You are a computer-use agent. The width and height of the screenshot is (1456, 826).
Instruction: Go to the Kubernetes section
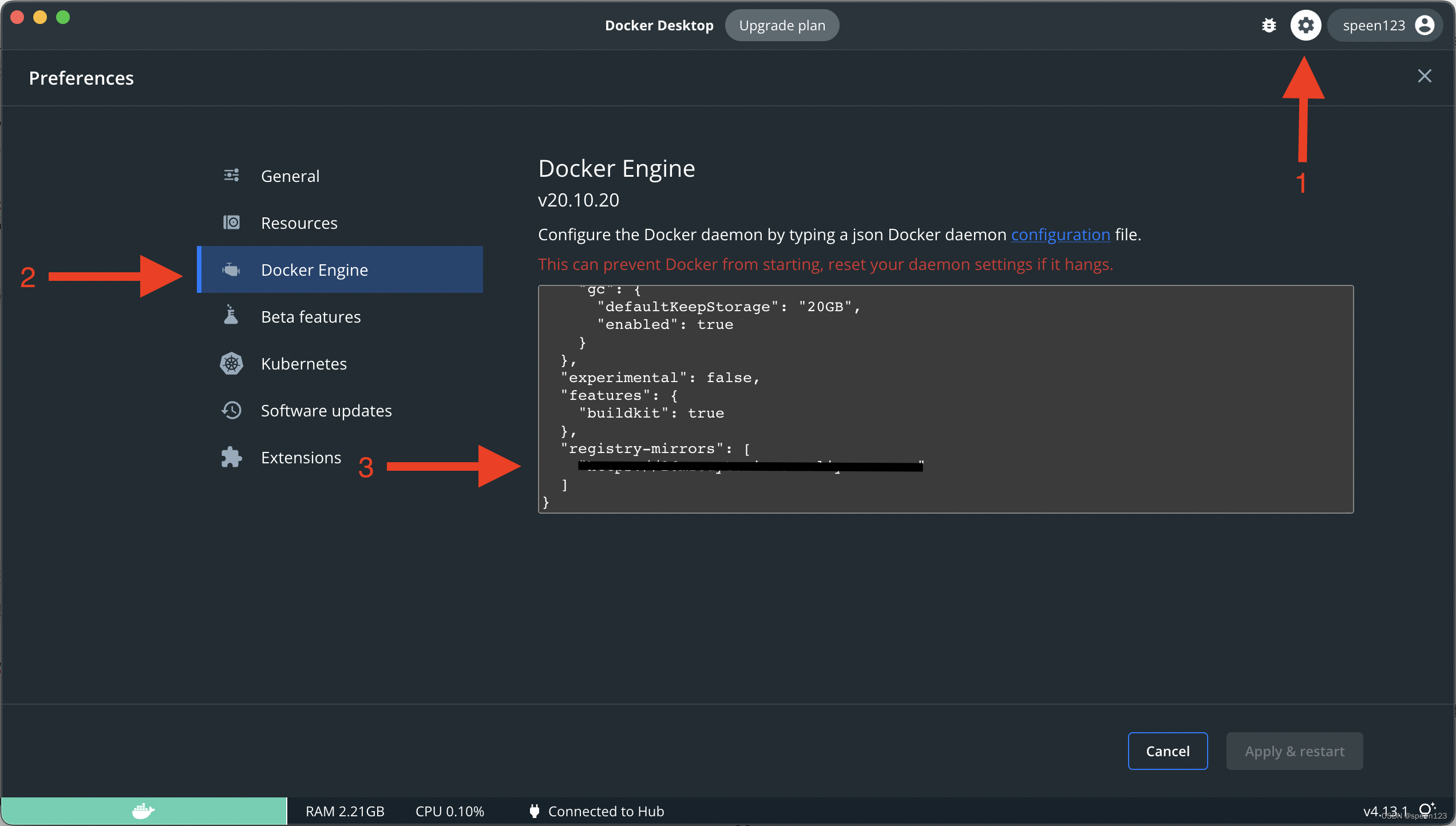click(340, 363)
